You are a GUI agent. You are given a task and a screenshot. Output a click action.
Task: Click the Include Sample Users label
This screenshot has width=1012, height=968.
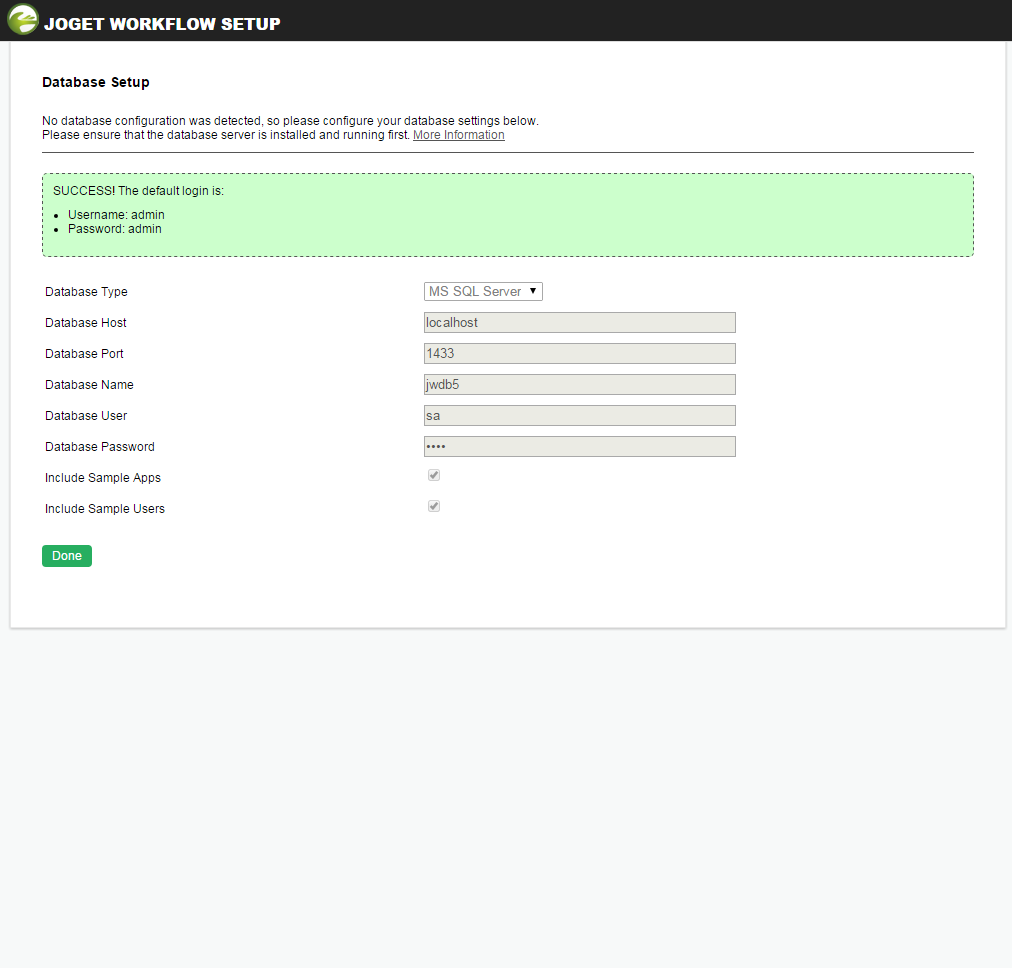[x=105, y=509]
